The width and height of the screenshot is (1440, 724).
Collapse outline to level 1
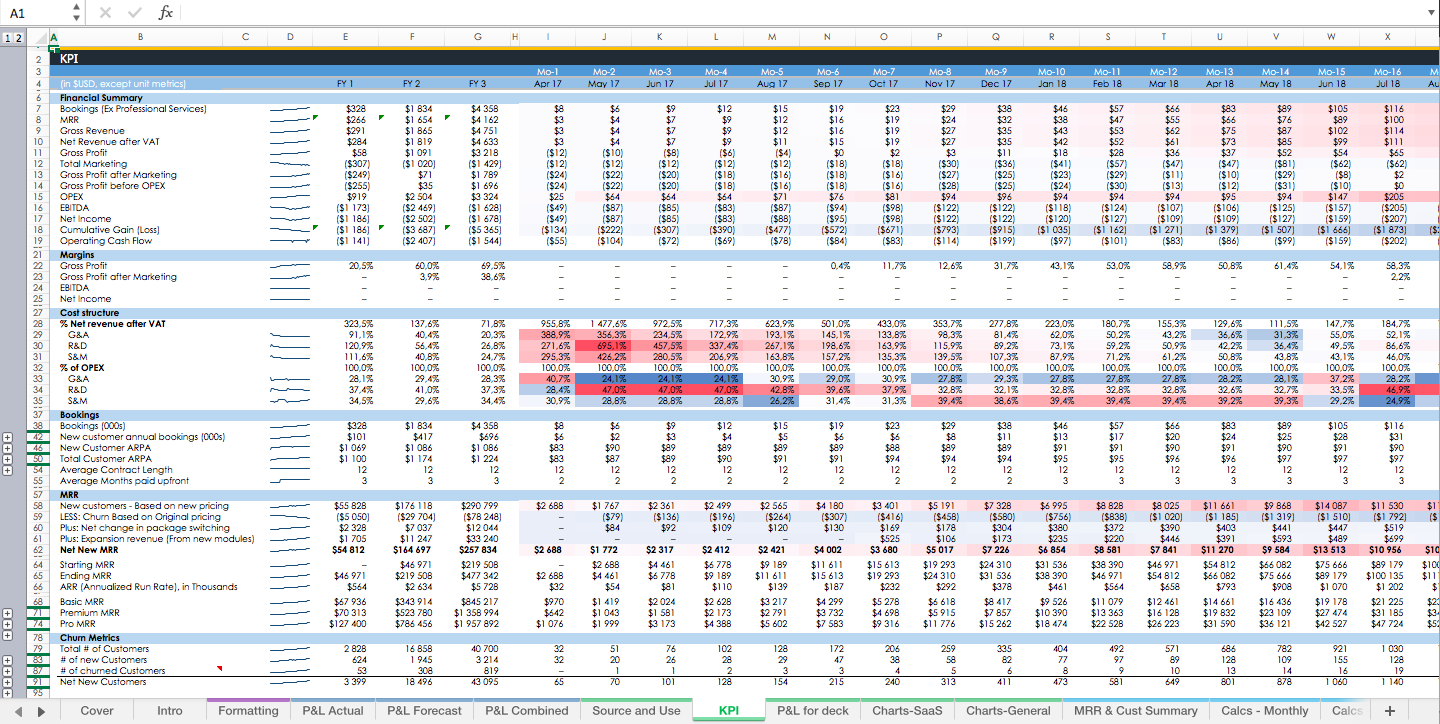pos(8,37)
